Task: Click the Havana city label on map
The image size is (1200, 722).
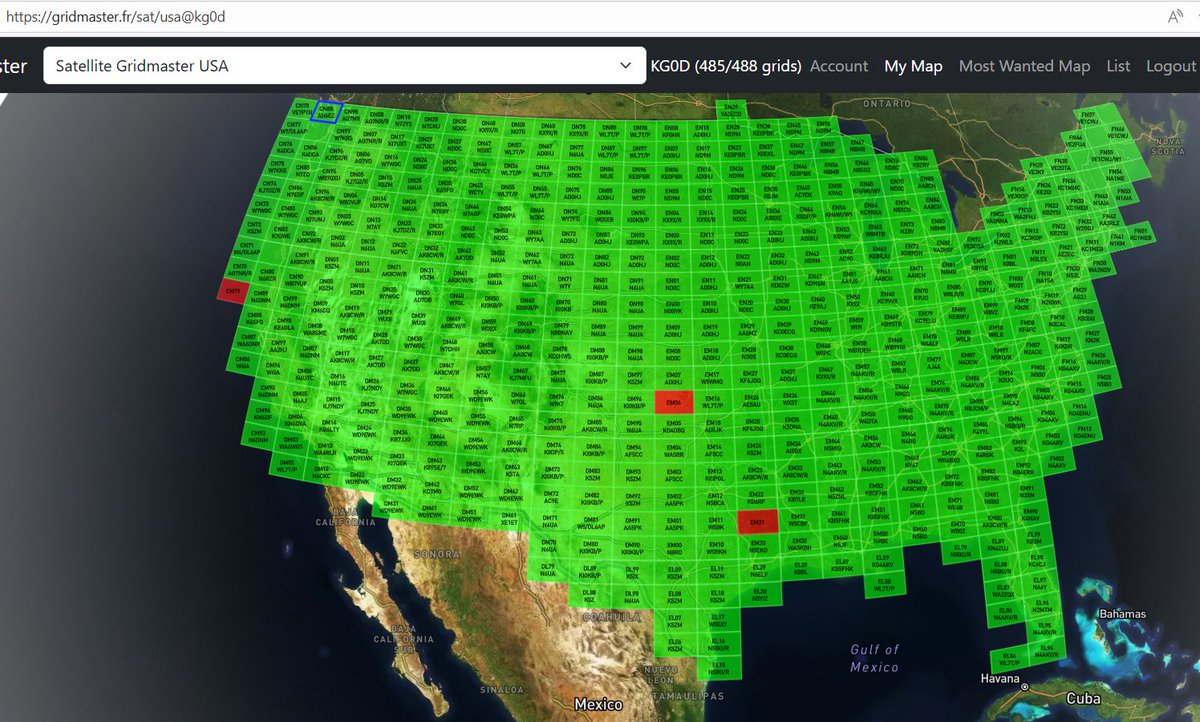Action: 1001,679
